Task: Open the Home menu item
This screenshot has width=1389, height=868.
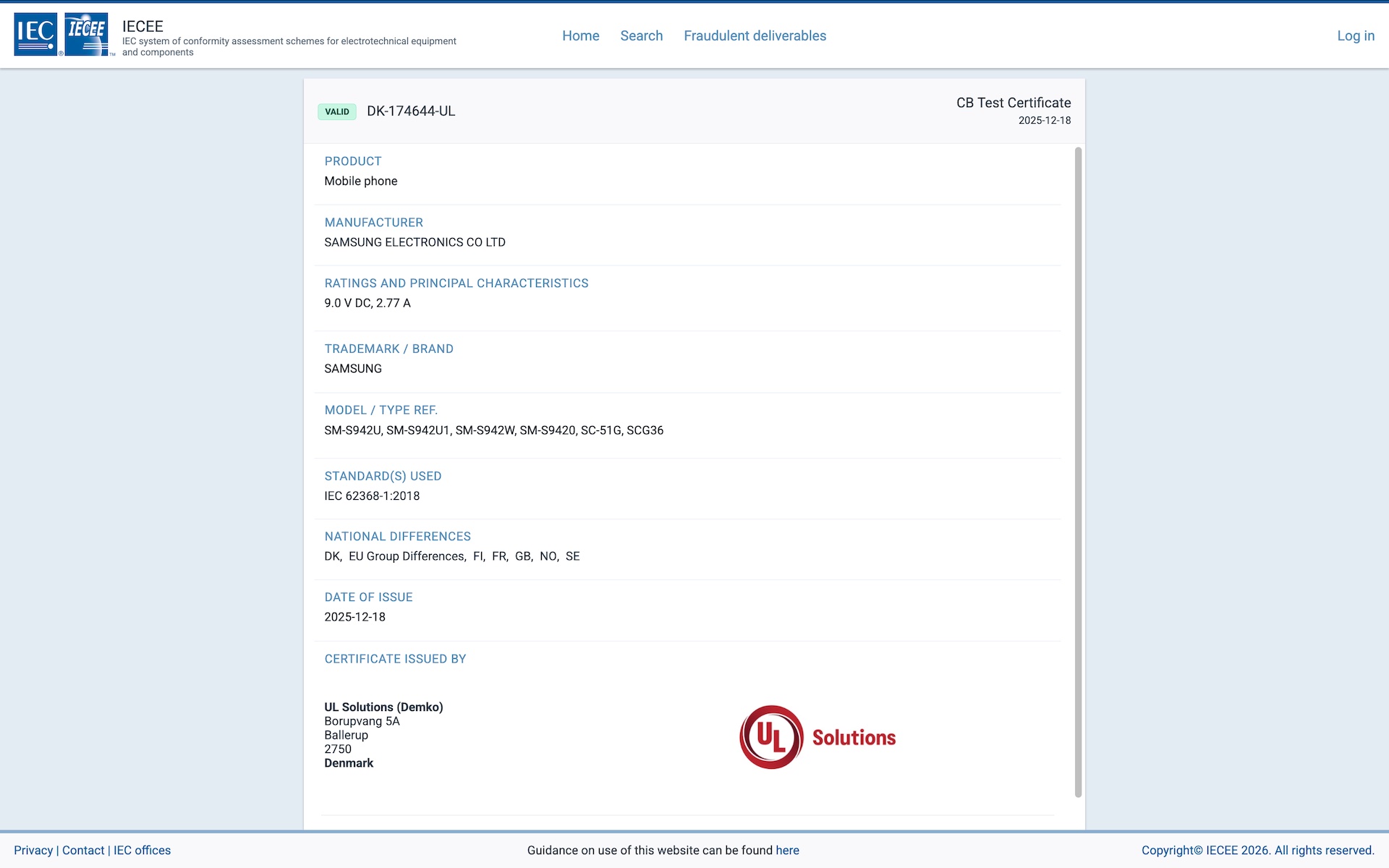Action: [580, 35]
